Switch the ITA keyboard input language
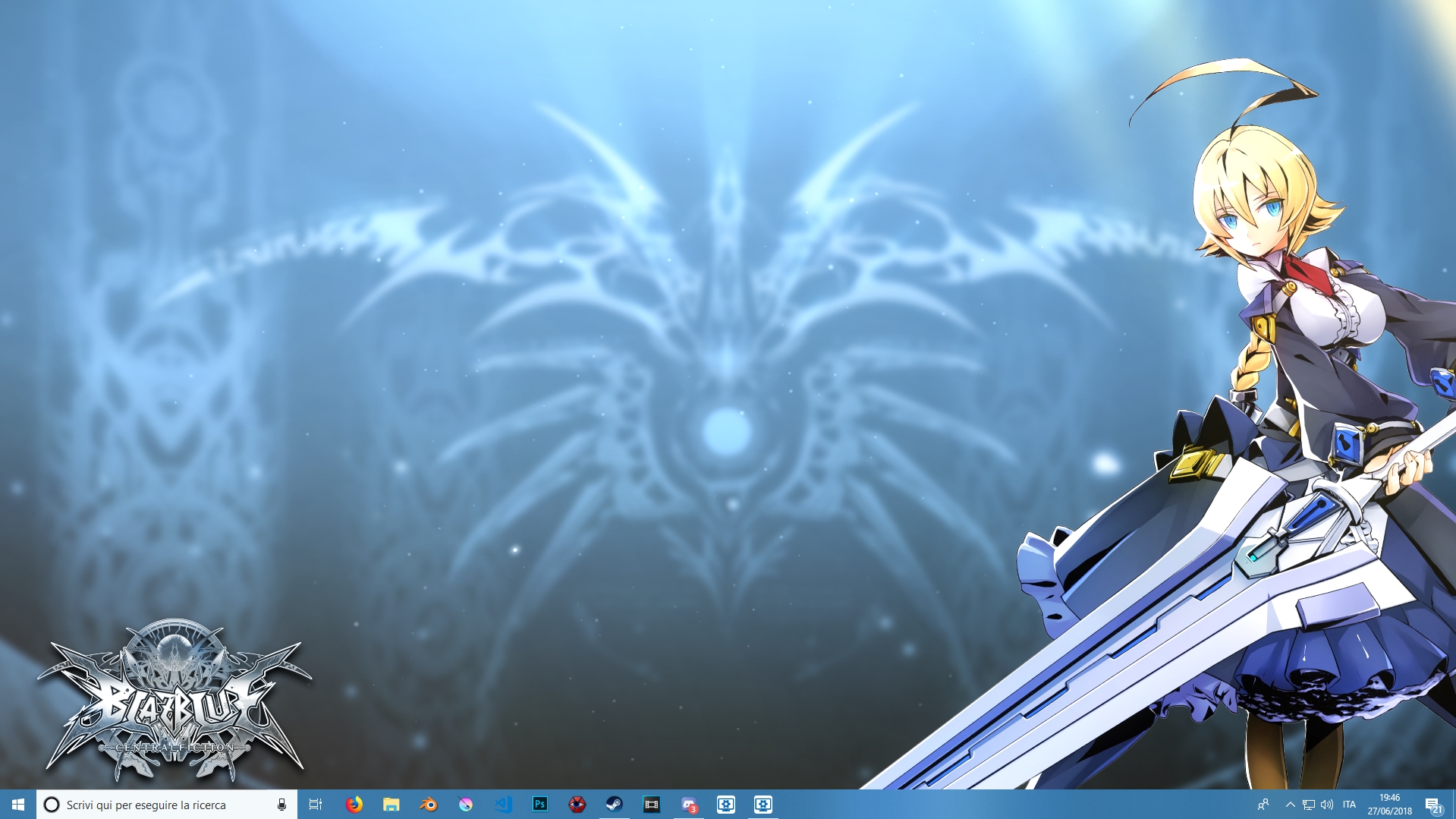 tap(1349, 805)
